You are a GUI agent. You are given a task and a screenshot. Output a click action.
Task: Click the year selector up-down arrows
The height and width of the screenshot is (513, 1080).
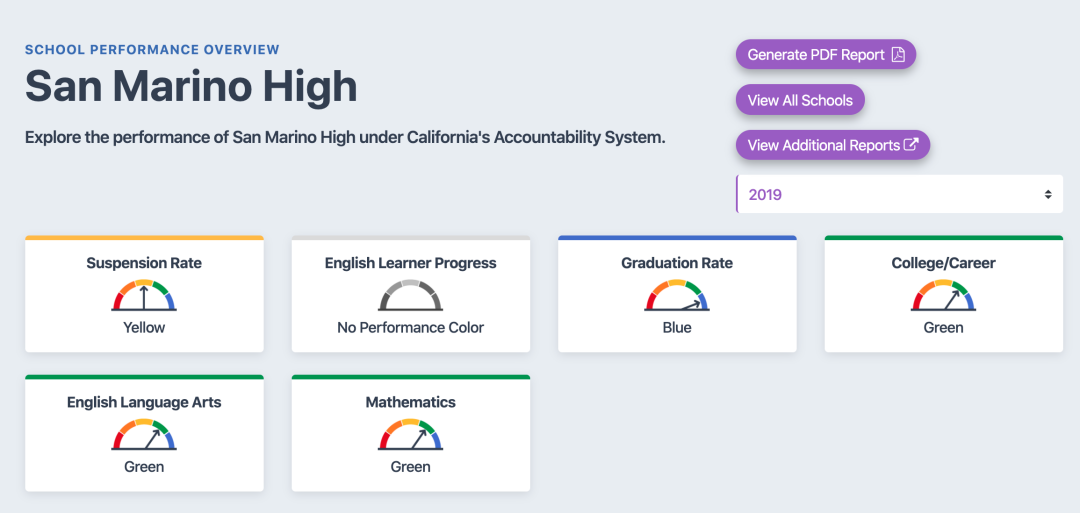1048,194
